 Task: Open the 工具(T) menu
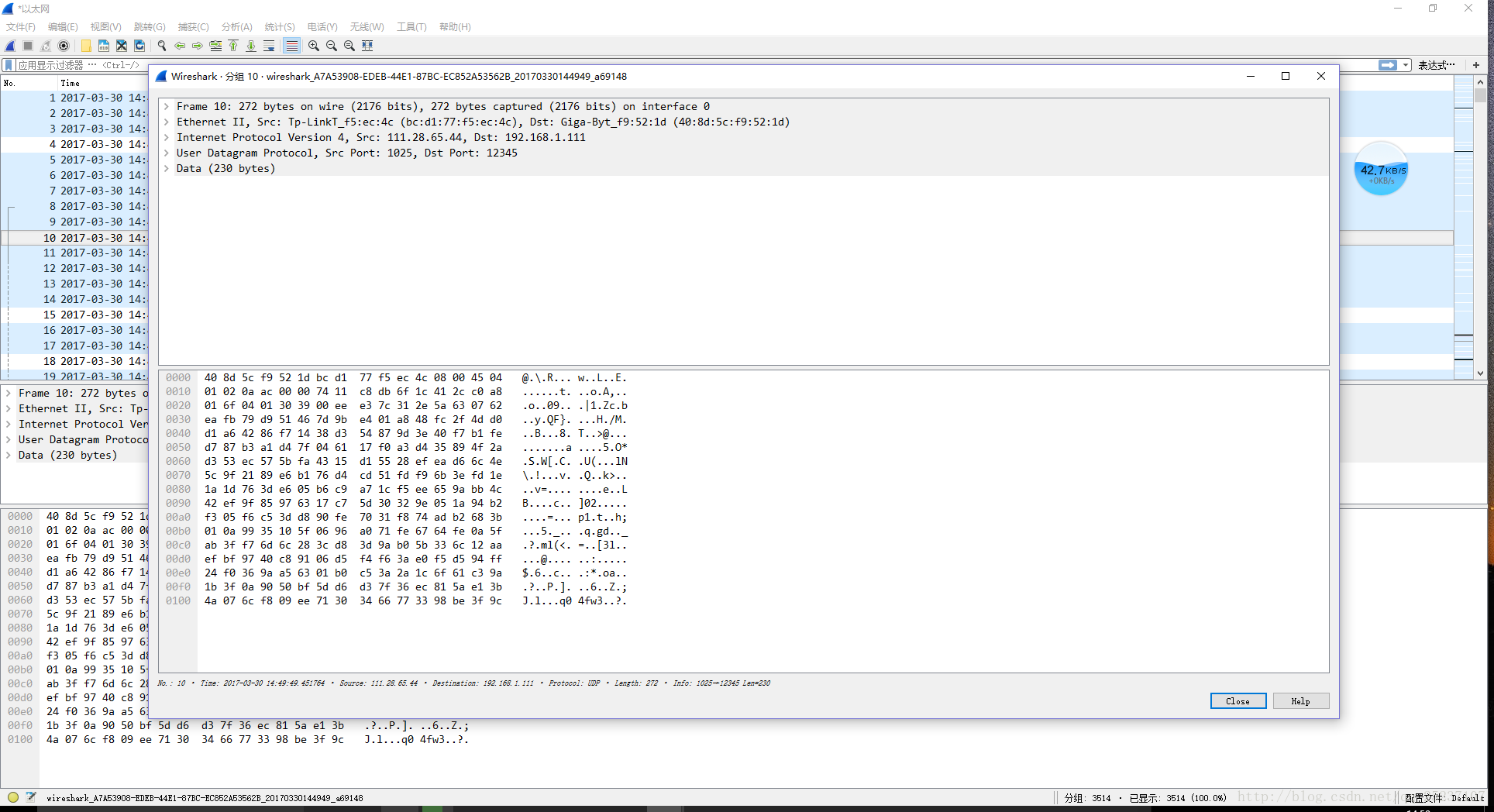(x=411, y=26)
